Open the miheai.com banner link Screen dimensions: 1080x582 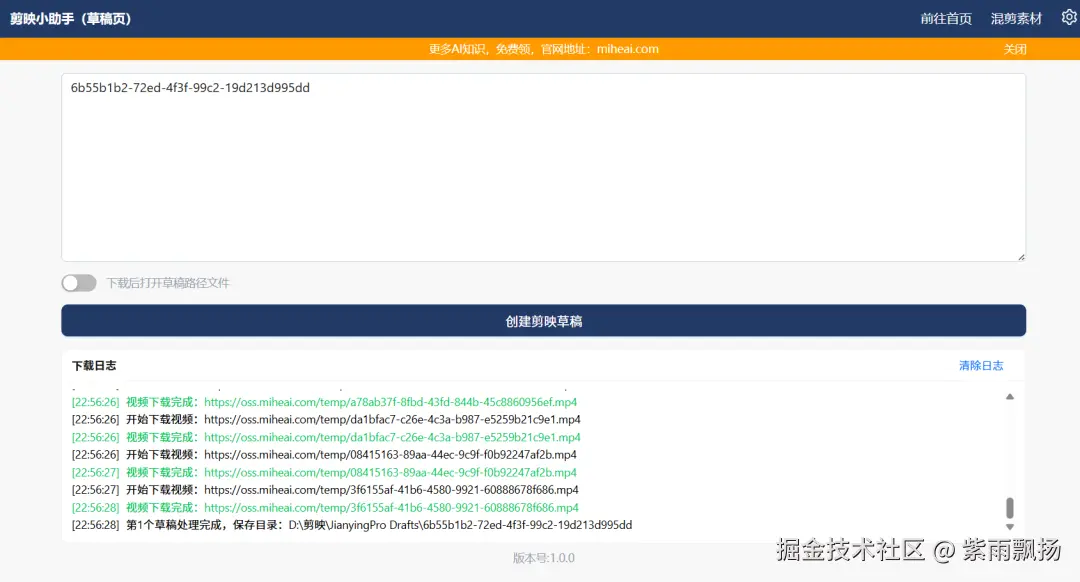click(x=627, y=49)
